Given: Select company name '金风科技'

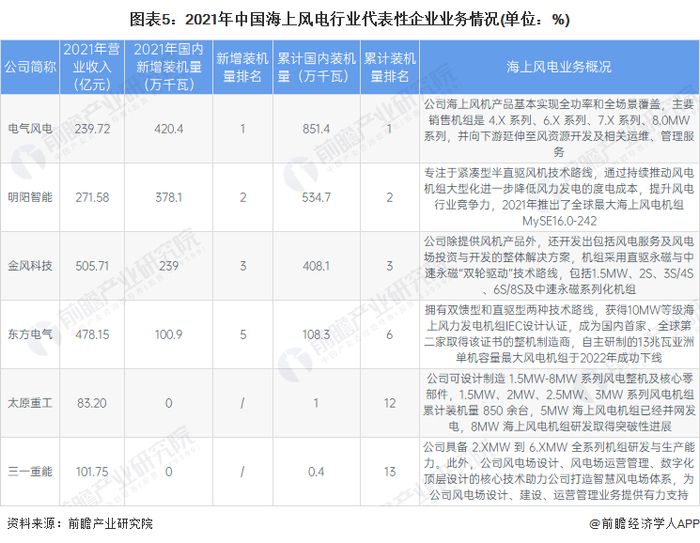Looking at the screenshot, I should click(30, 266).
